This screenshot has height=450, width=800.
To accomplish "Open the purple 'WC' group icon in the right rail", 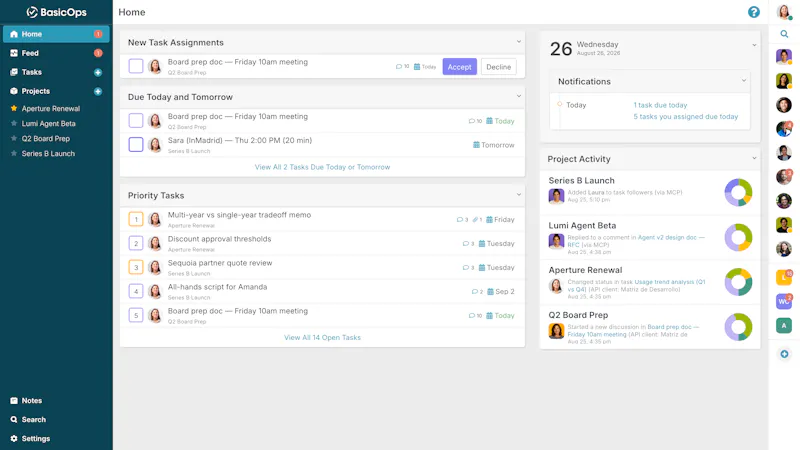I will pyautogui.click(x=784, y=301).
